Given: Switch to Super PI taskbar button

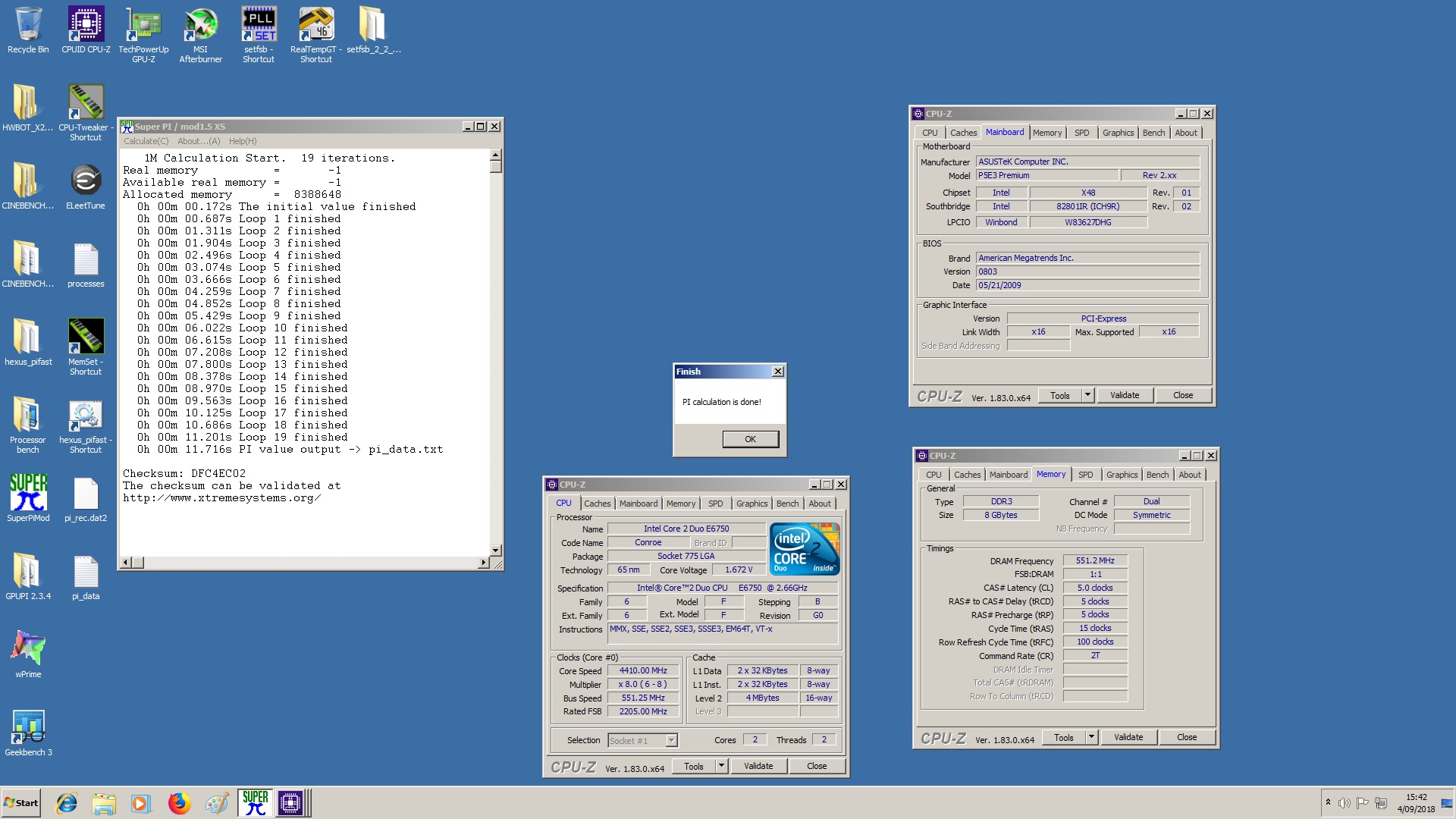Looking at the screenshot, I should pyautogui.click(x=255, y=803).
